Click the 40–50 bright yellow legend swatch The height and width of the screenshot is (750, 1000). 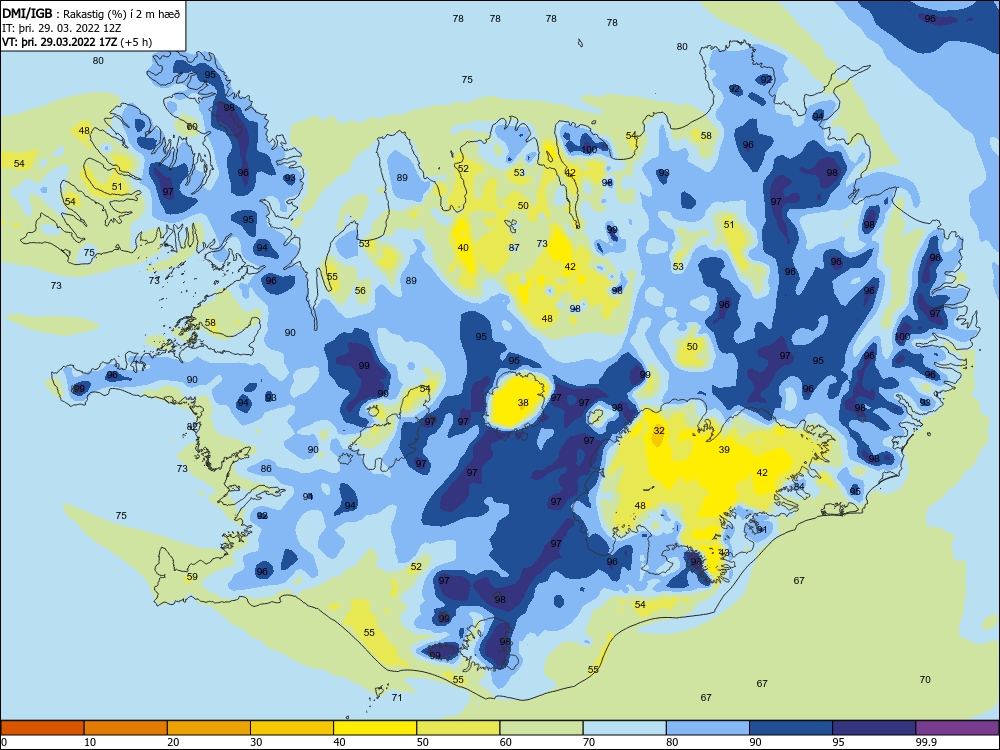pos(375,728)
